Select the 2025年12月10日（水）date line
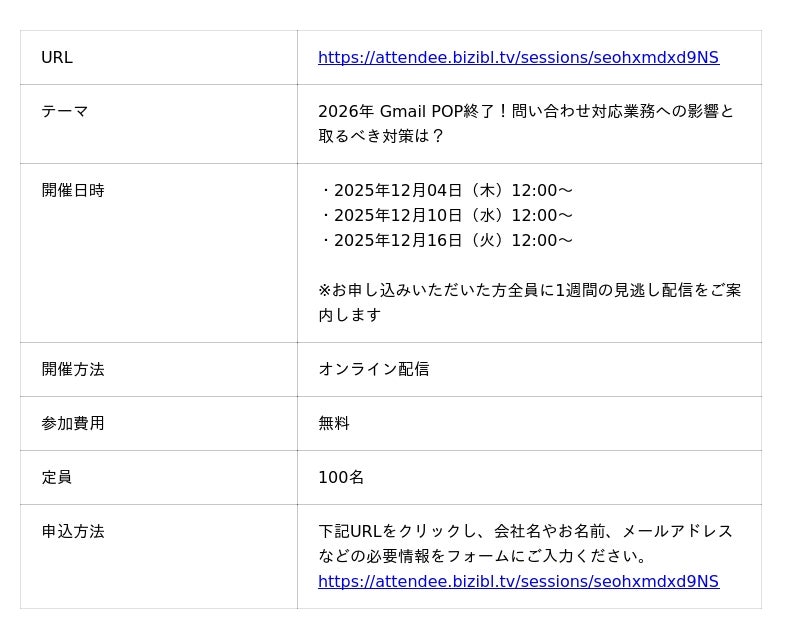 (x=446, y=216)
